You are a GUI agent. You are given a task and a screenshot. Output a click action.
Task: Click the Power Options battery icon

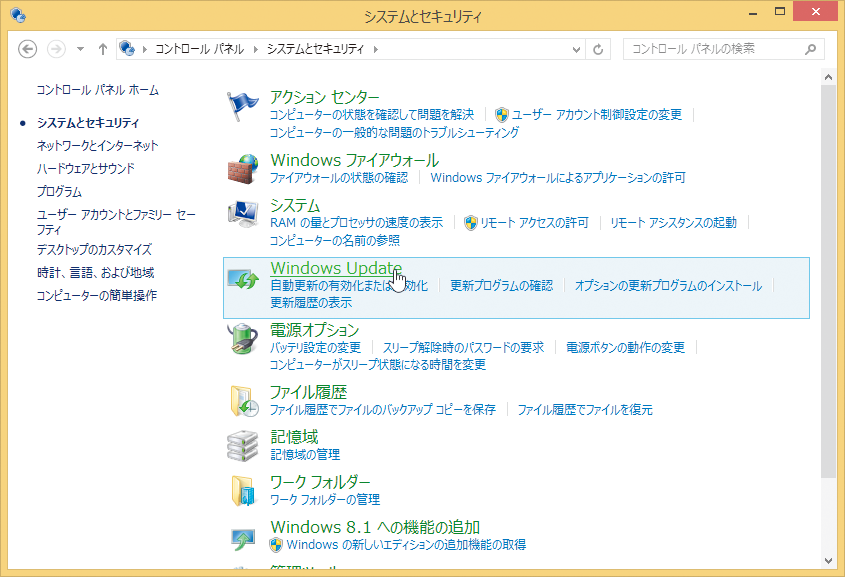coord(243,339)
